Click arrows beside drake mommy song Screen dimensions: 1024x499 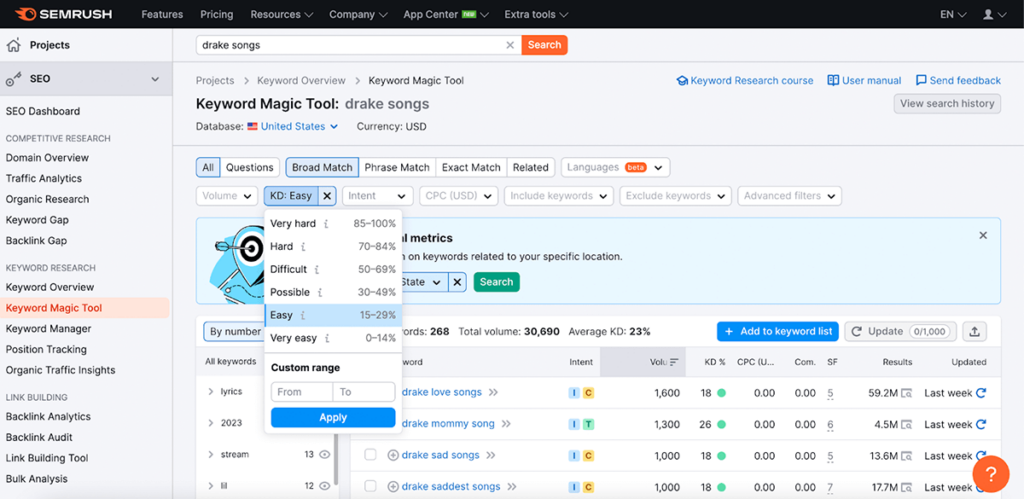(x=506, y=424)
